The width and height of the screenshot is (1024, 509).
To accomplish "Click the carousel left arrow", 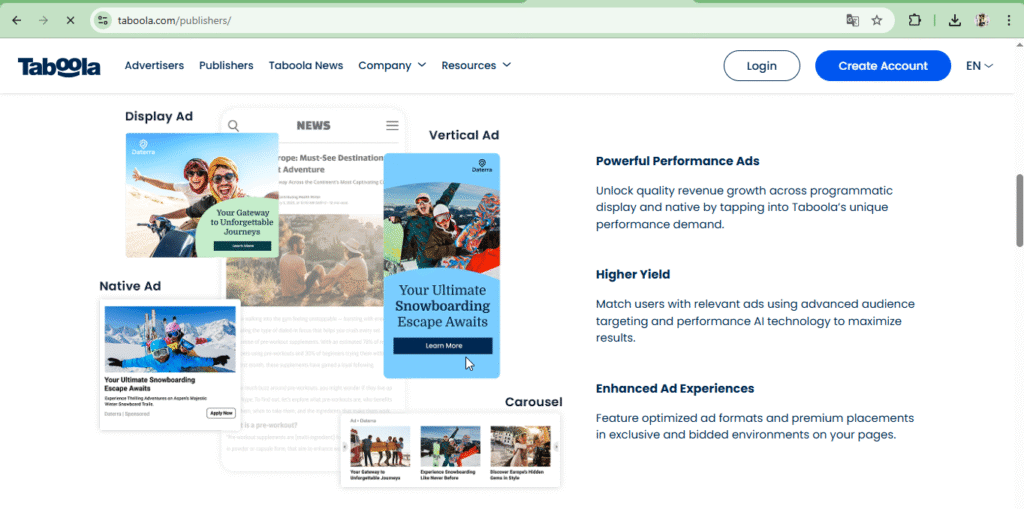I will [345, 446].
